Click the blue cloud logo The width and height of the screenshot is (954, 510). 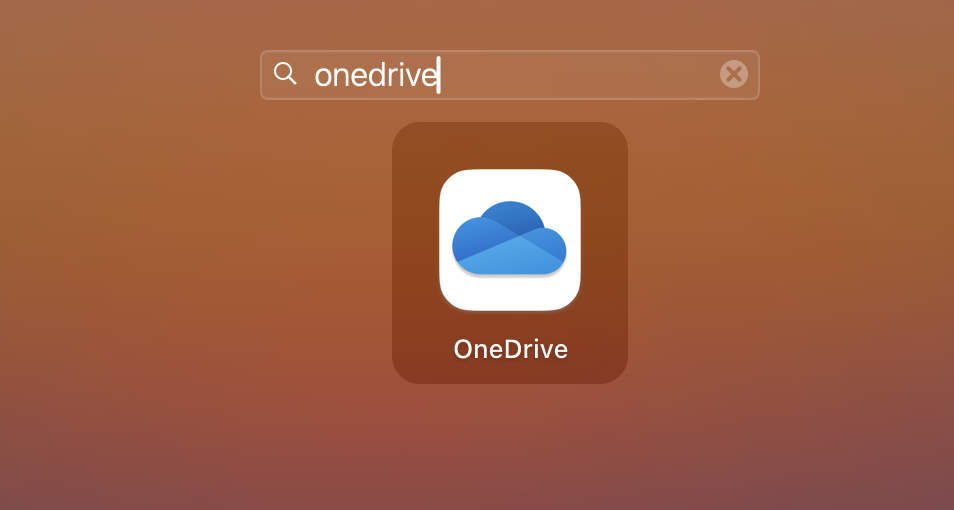[x=509, y=238]
